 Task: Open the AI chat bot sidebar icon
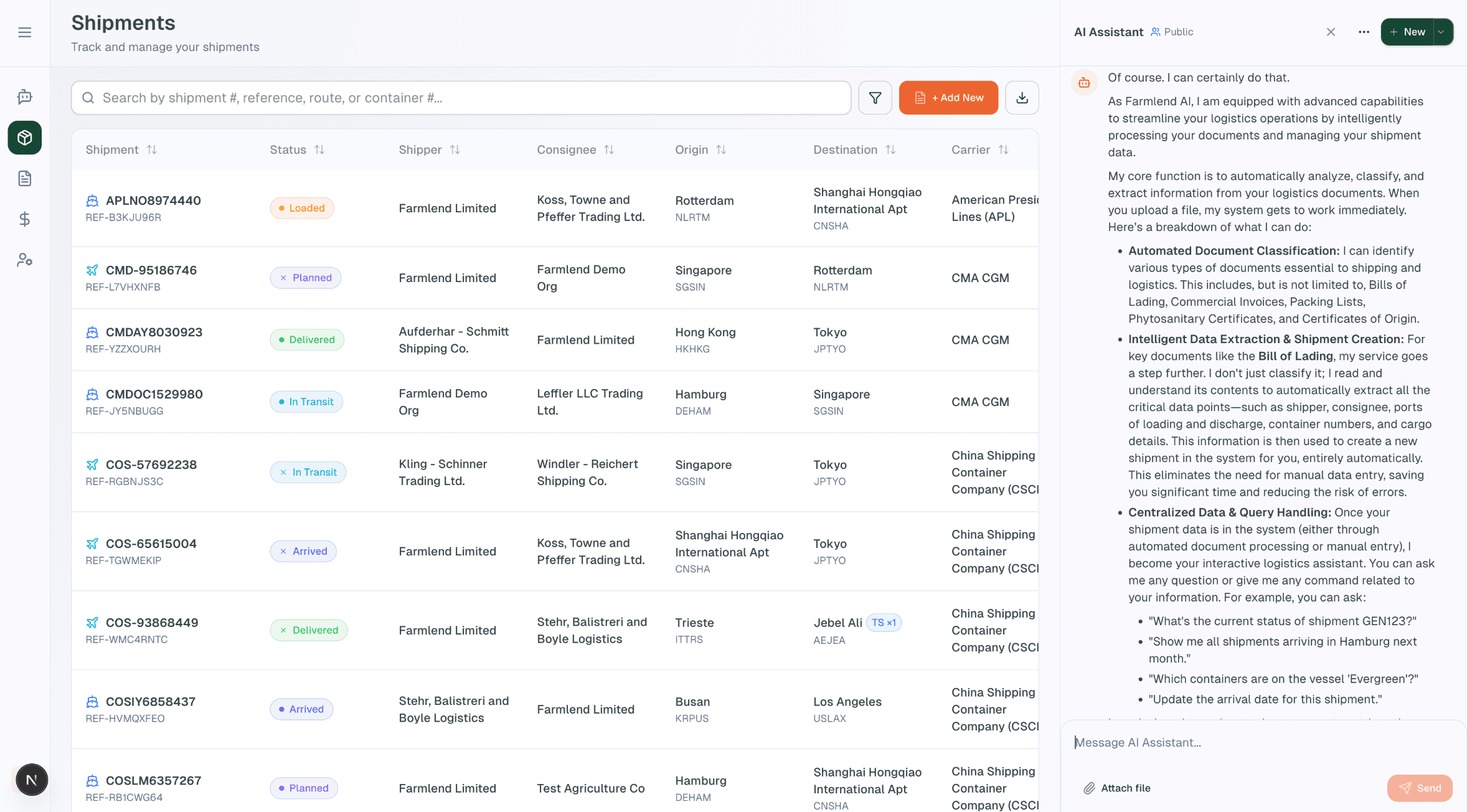click(25, 97)
